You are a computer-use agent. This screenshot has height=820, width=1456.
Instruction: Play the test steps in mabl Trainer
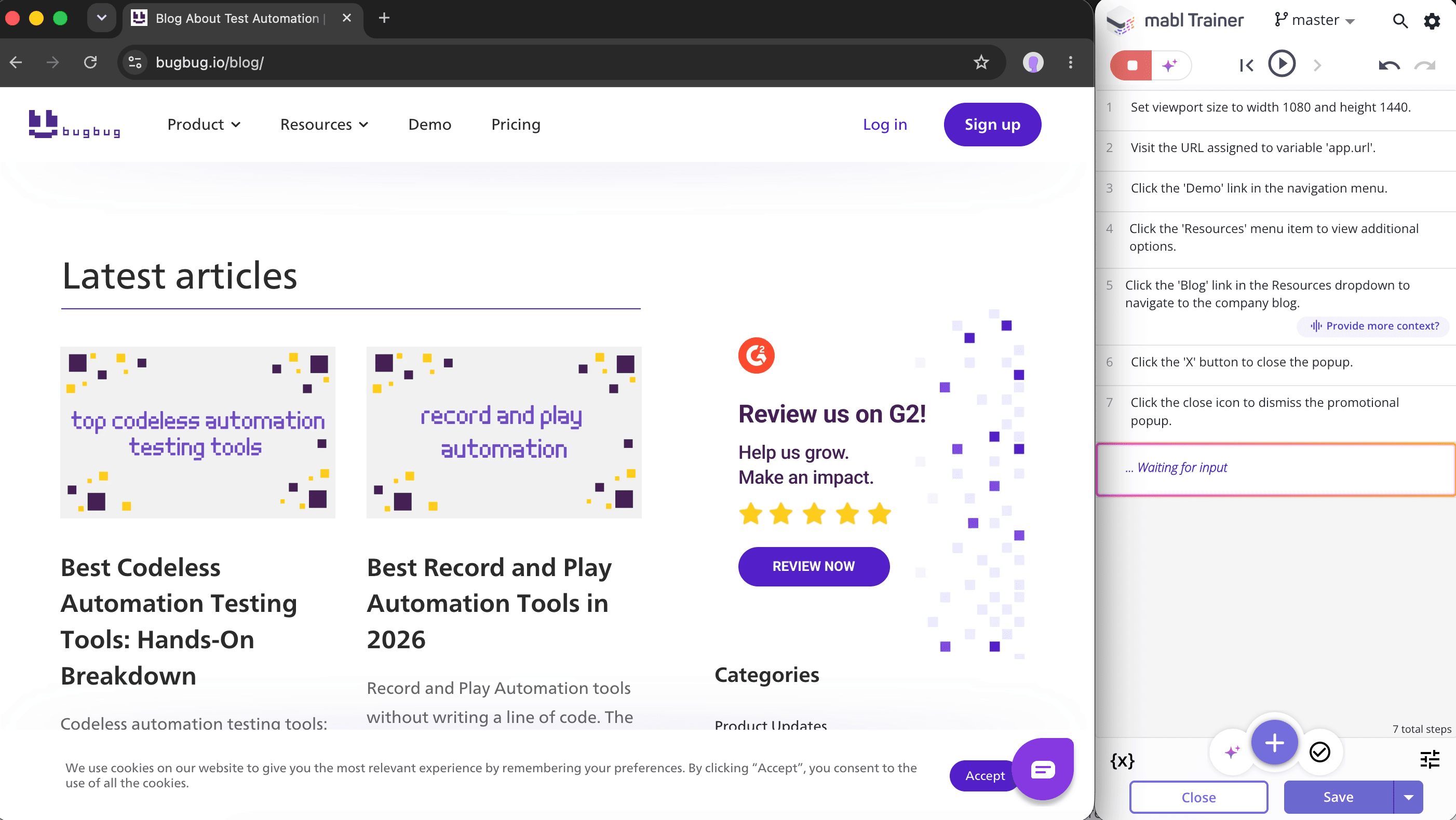click(1282, 64)
